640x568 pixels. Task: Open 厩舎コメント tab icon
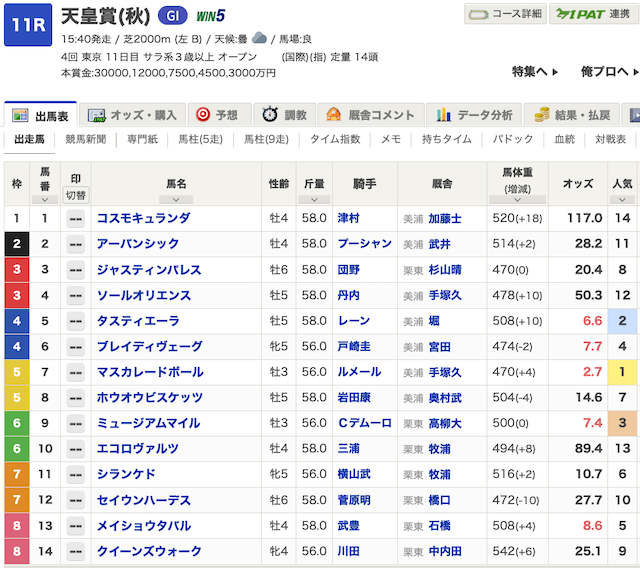333,115
